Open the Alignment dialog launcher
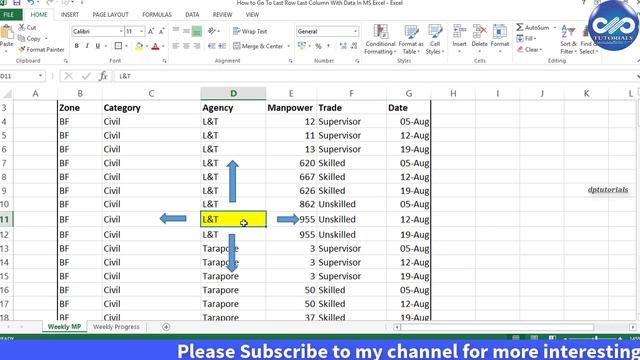Image resolution: width=640 pixels, height=360 pixels. click(291, 61)
